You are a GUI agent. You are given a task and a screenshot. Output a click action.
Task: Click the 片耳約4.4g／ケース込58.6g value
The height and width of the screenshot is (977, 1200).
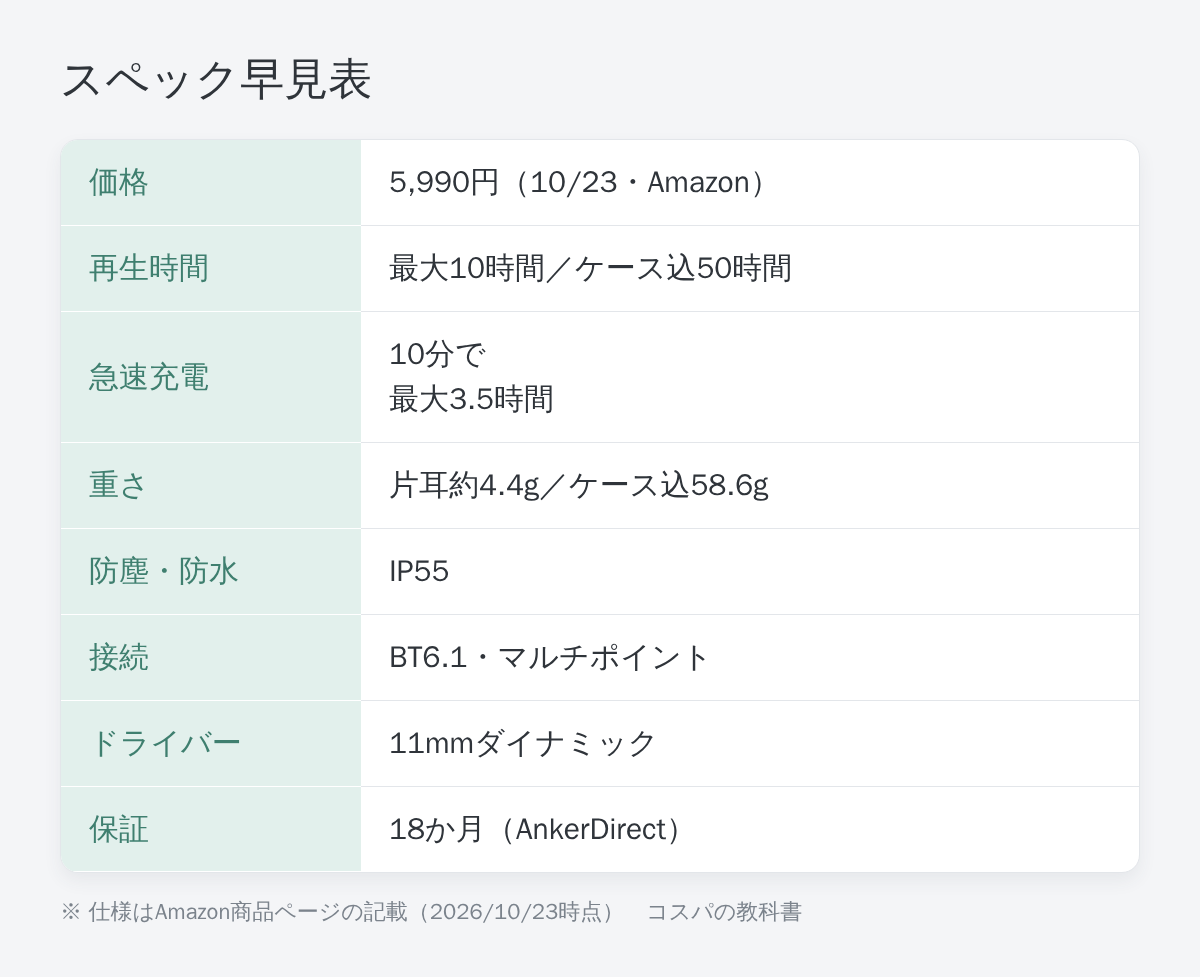coord(578,485)
